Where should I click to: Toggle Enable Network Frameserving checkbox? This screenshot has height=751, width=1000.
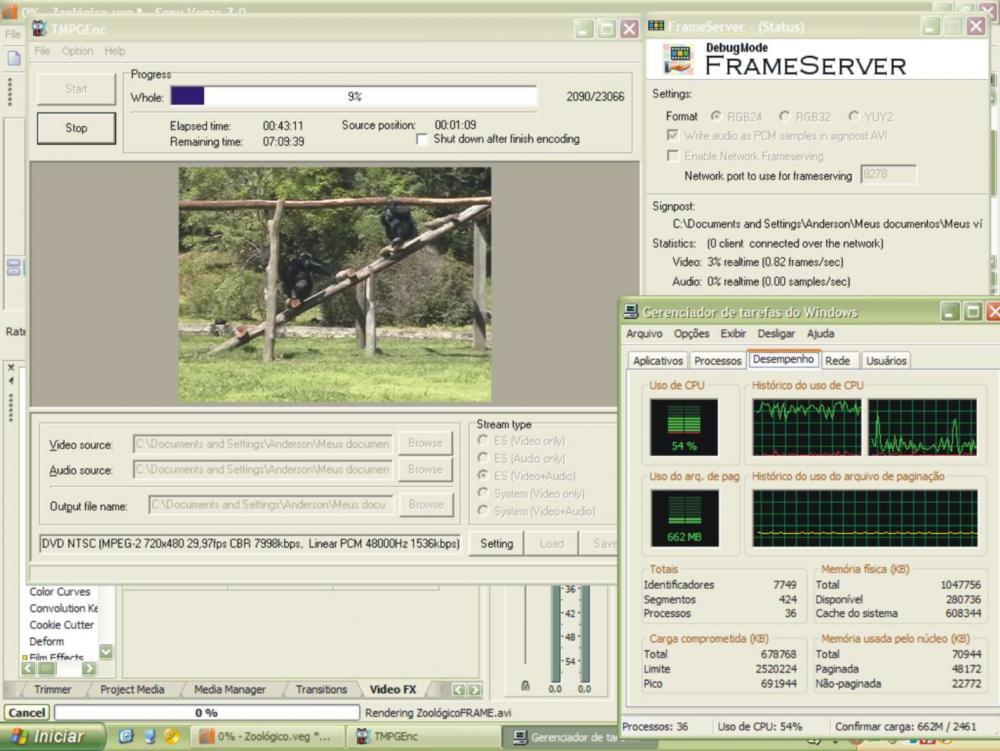click(673, 156)
